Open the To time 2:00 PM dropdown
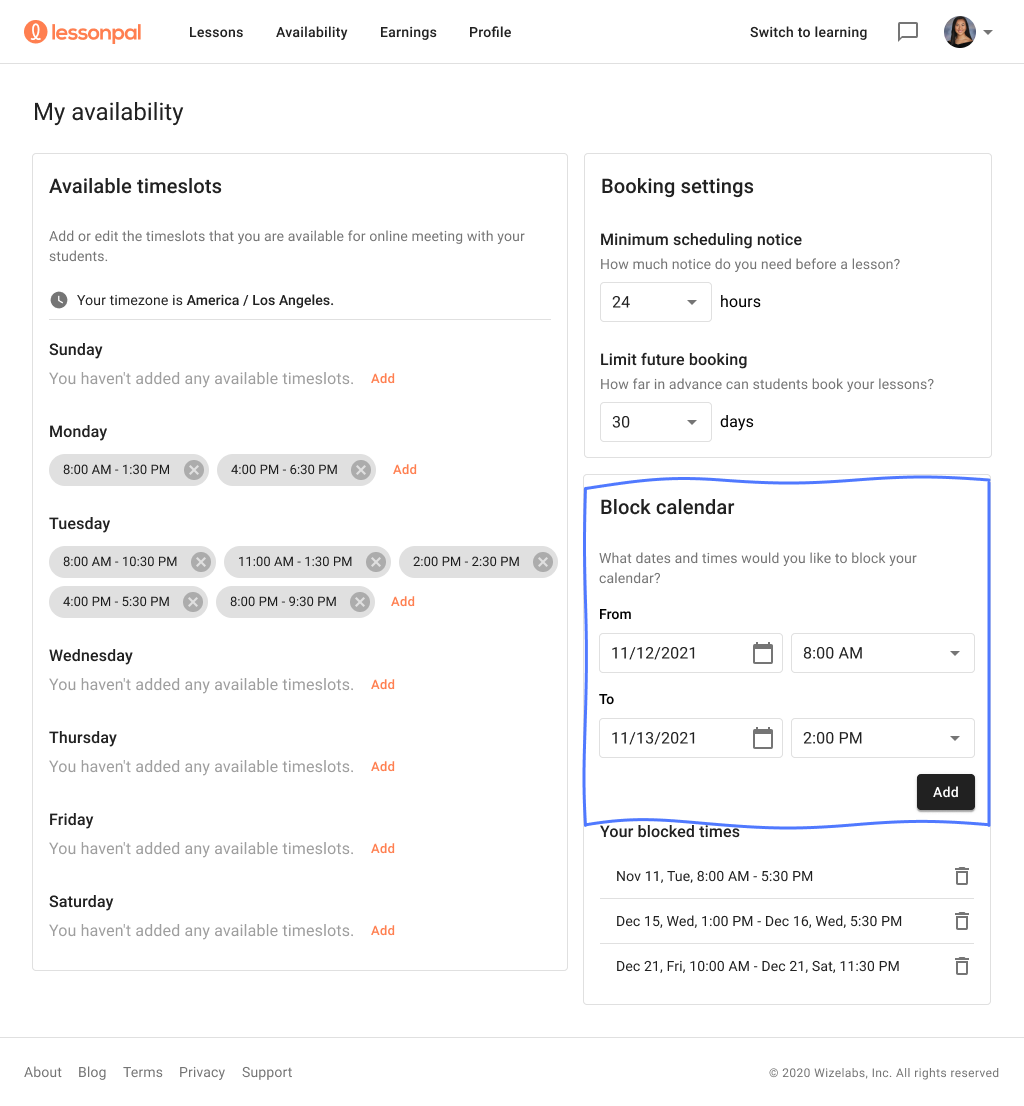1024x1106 pixels. (882, 738)
